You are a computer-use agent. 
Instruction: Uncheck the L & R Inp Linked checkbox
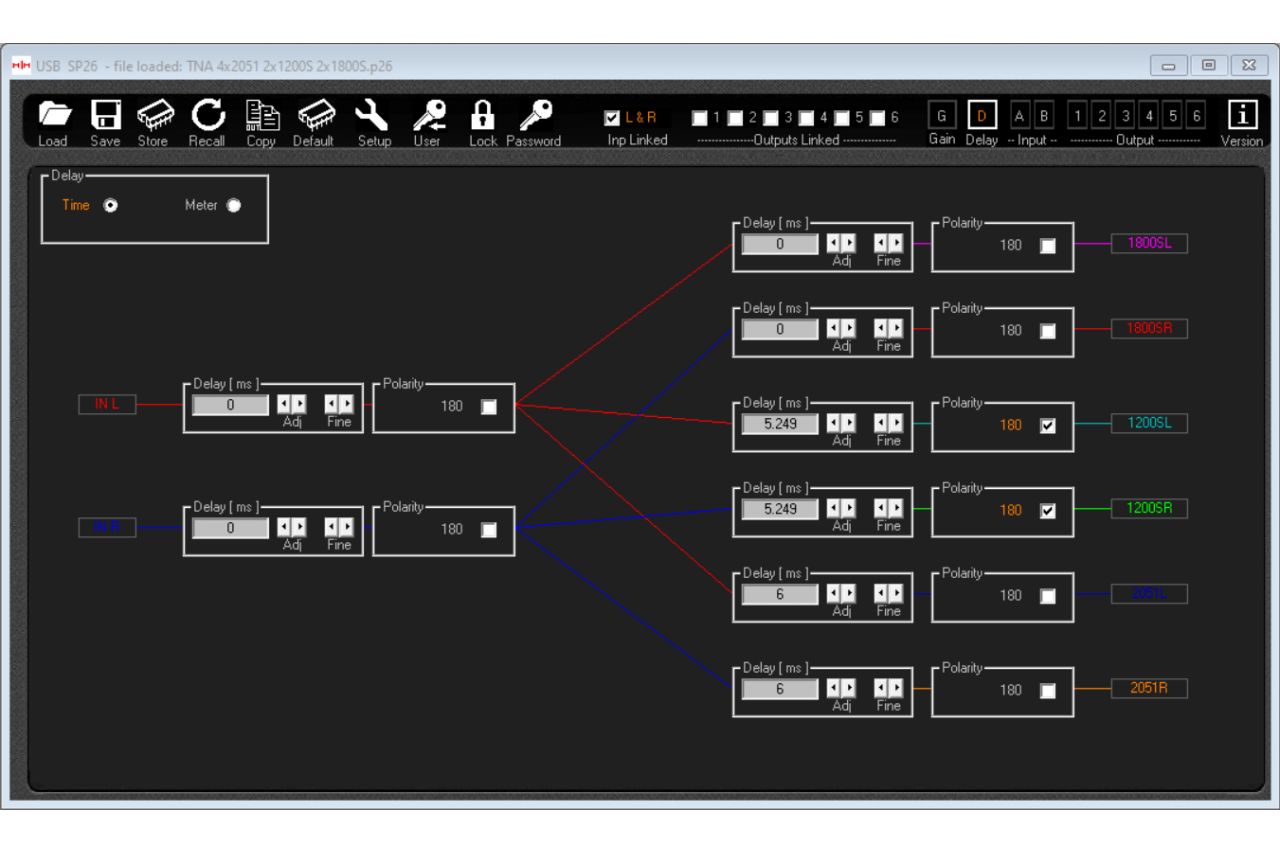613,118
